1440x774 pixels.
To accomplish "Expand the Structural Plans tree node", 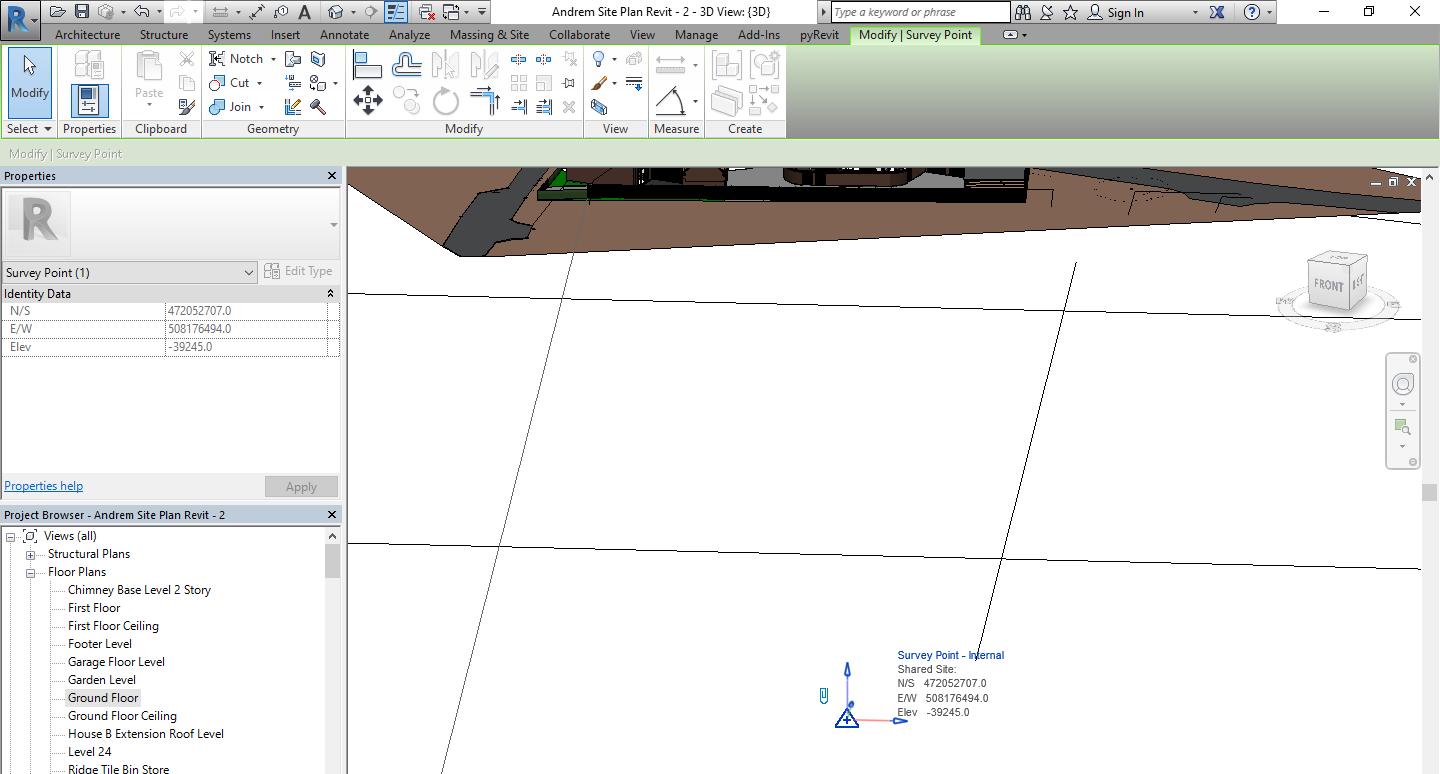I will (30, 555).
